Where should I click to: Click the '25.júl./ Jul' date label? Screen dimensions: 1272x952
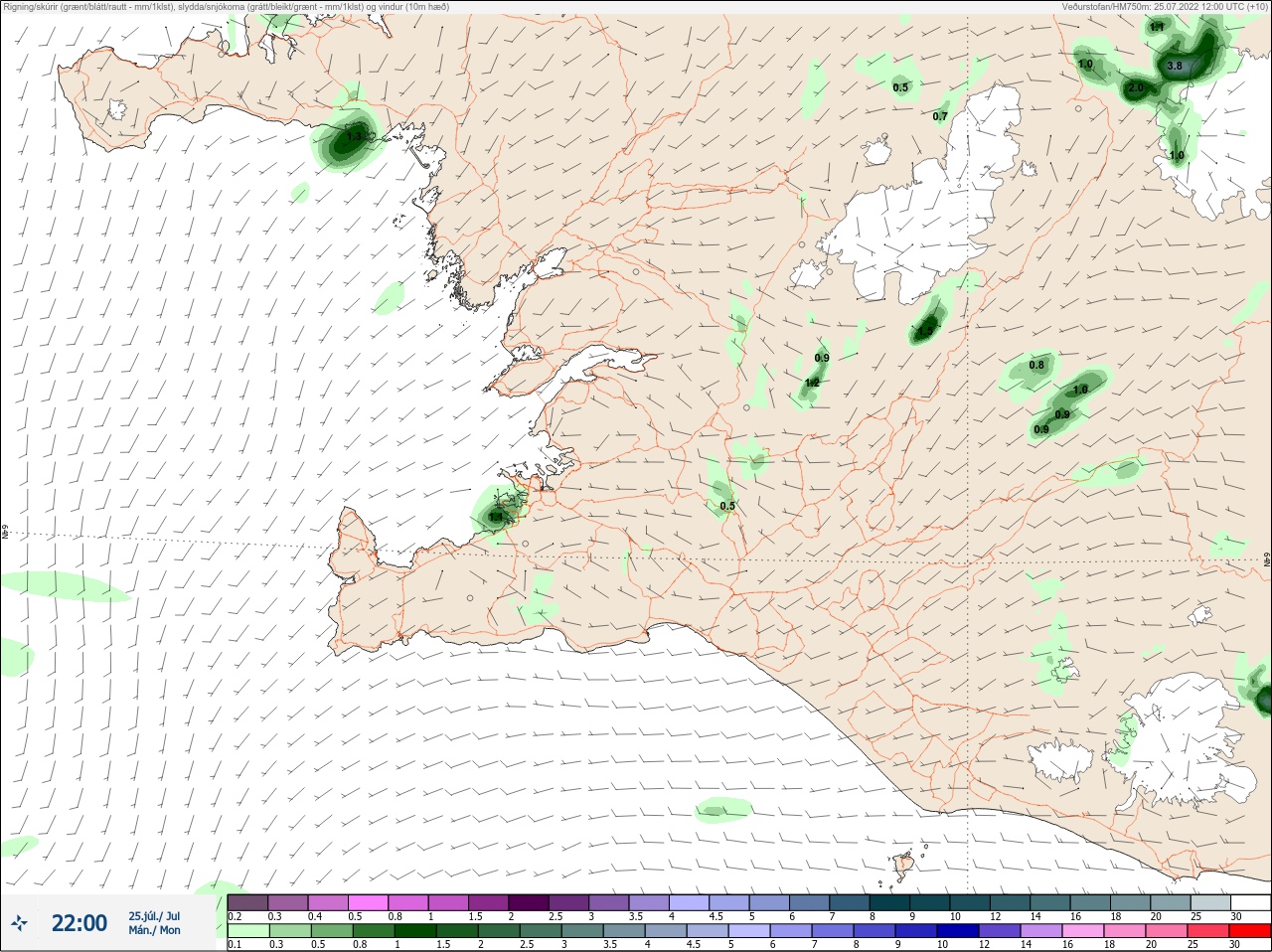click(x=155, y=916)
